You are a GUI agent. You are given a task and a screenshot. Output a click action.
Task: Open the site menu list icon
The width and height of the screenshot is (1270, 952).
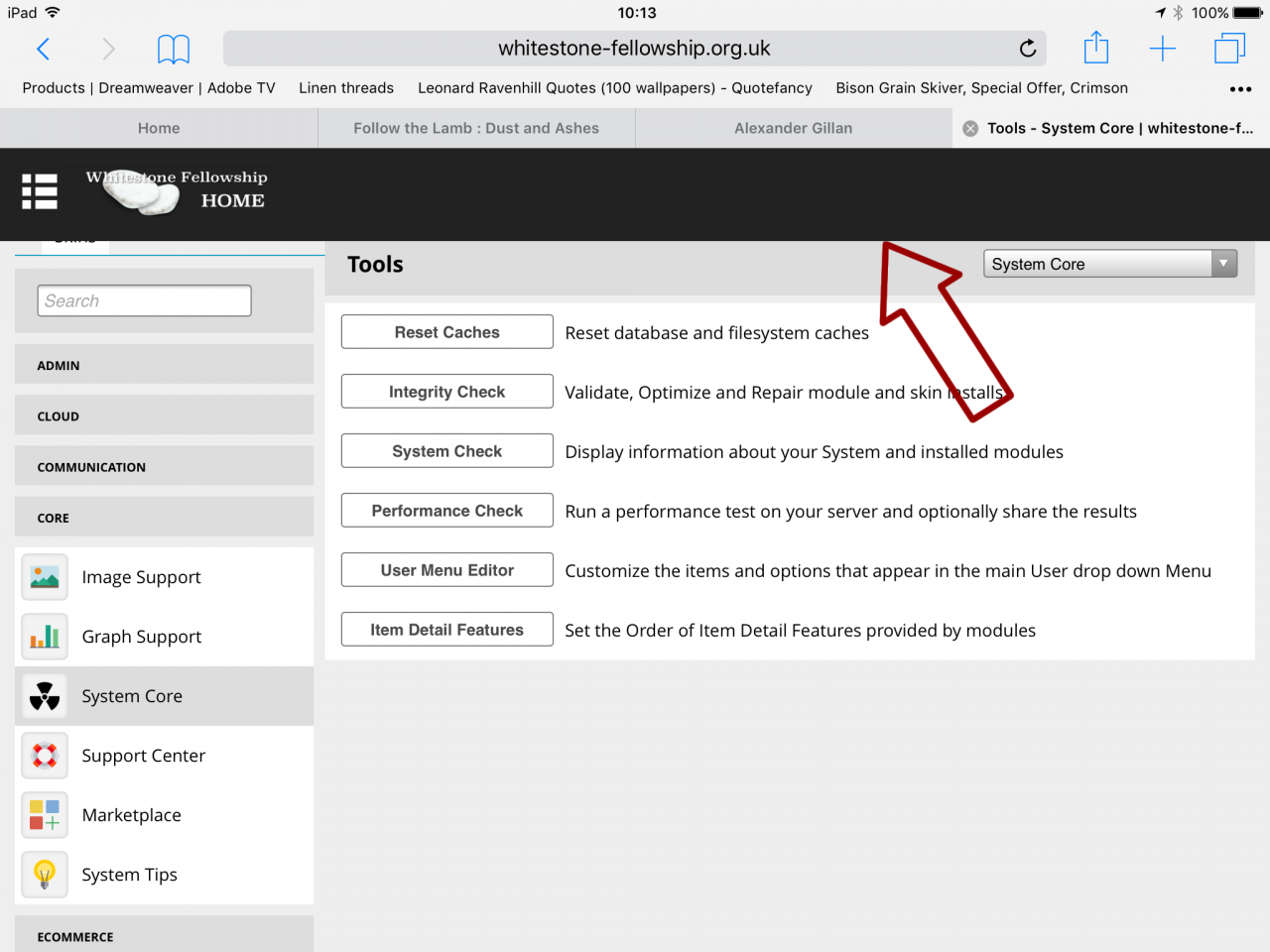point(40,191)
